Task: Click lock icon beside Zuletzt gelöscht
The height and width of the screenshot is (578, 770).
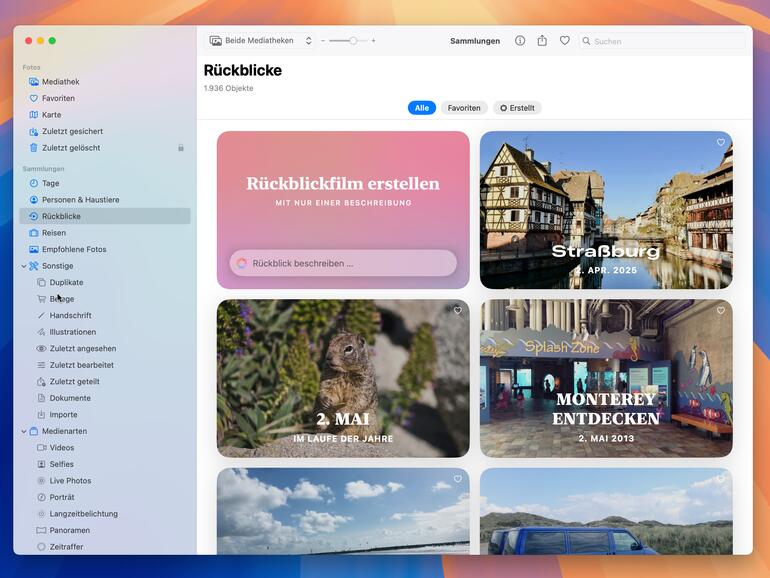Action: 181,148
